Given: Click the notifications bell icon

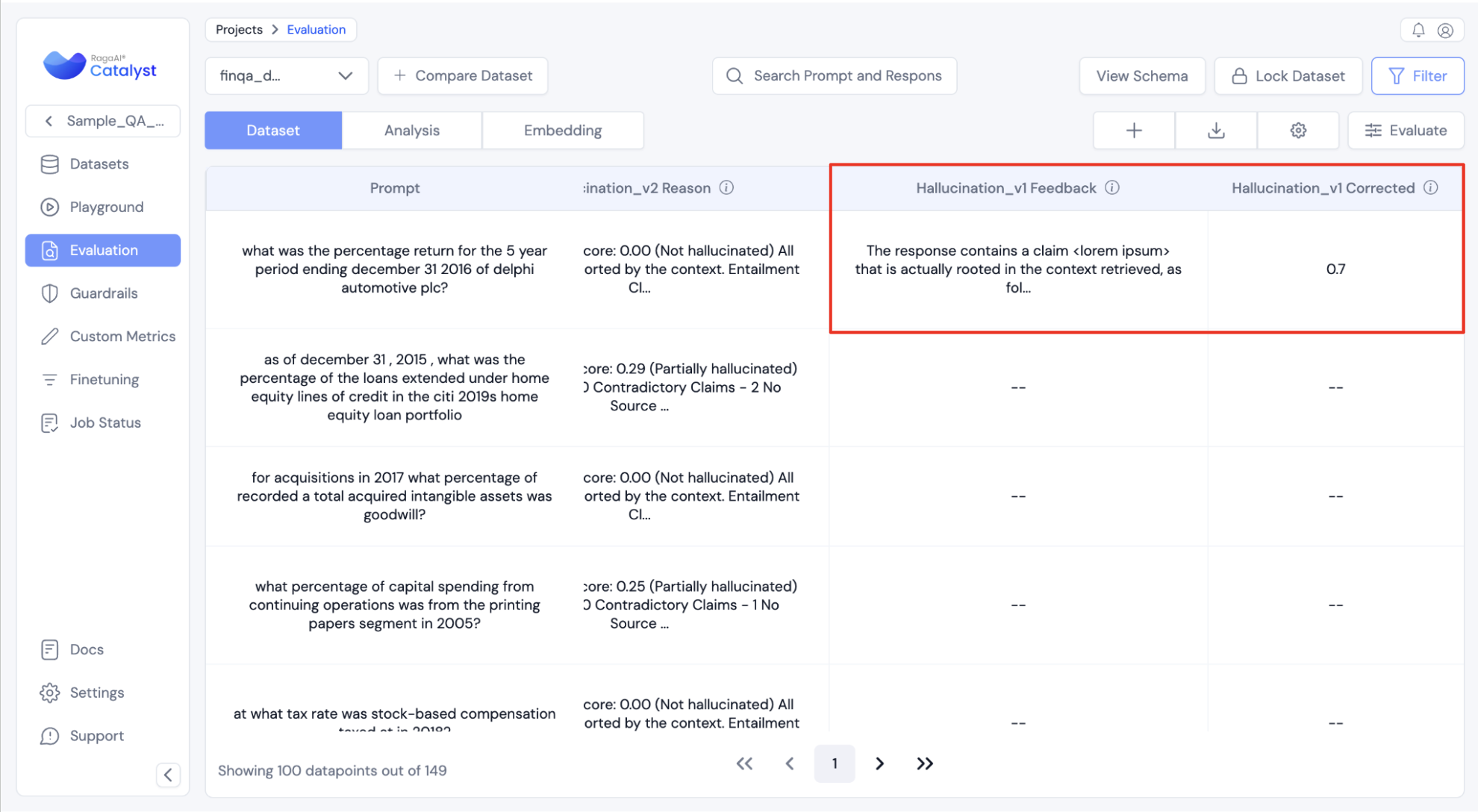Looking at the screenshot, I should tap(1418, 31).
